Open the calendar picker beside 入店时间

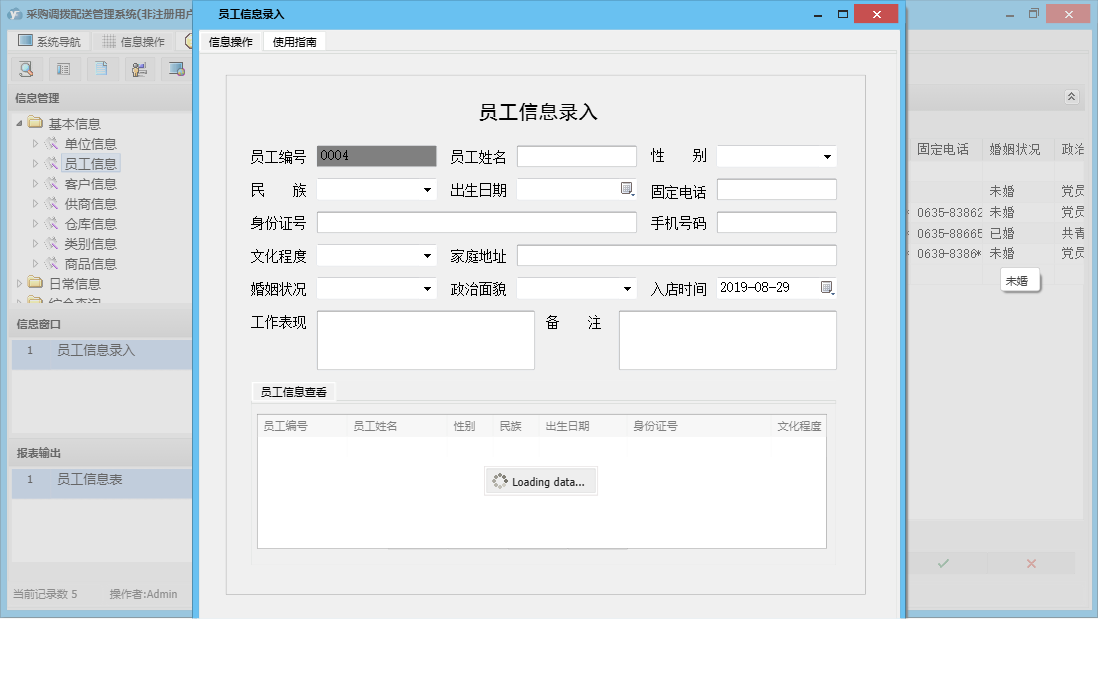pyautogui.click(x=827, y=287)
